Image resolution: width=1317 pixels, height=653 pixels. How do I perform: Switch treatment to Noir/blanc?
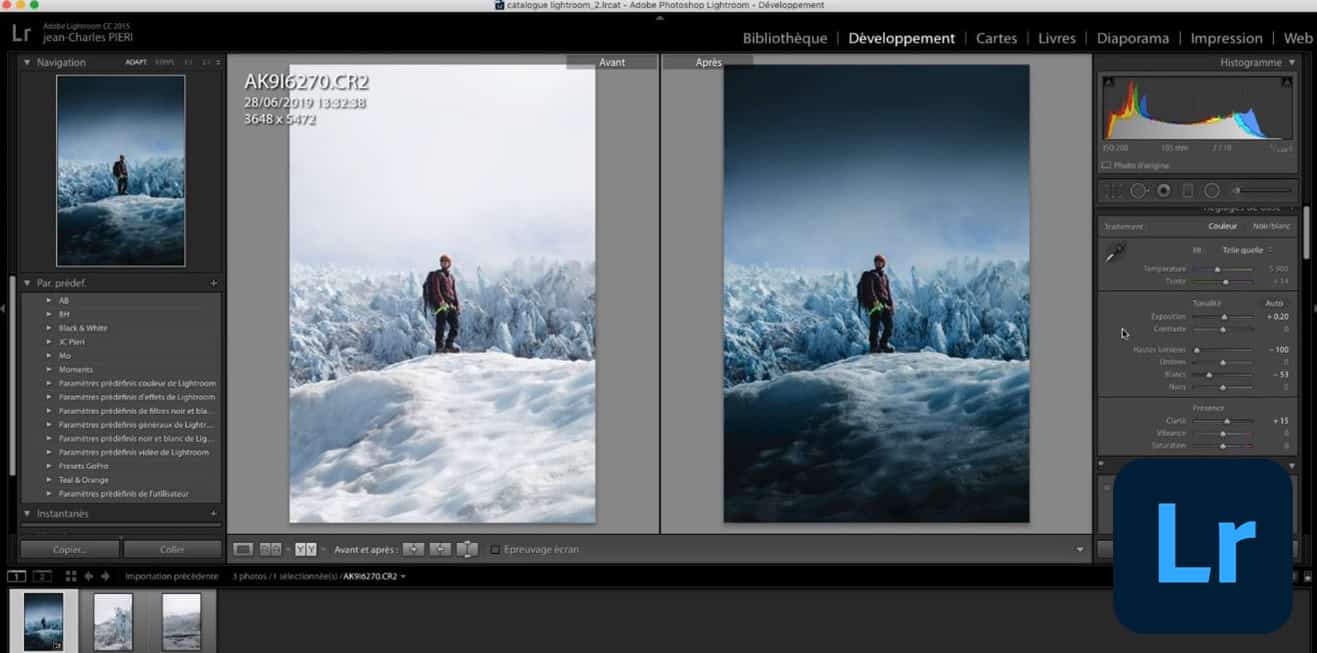1270,226
